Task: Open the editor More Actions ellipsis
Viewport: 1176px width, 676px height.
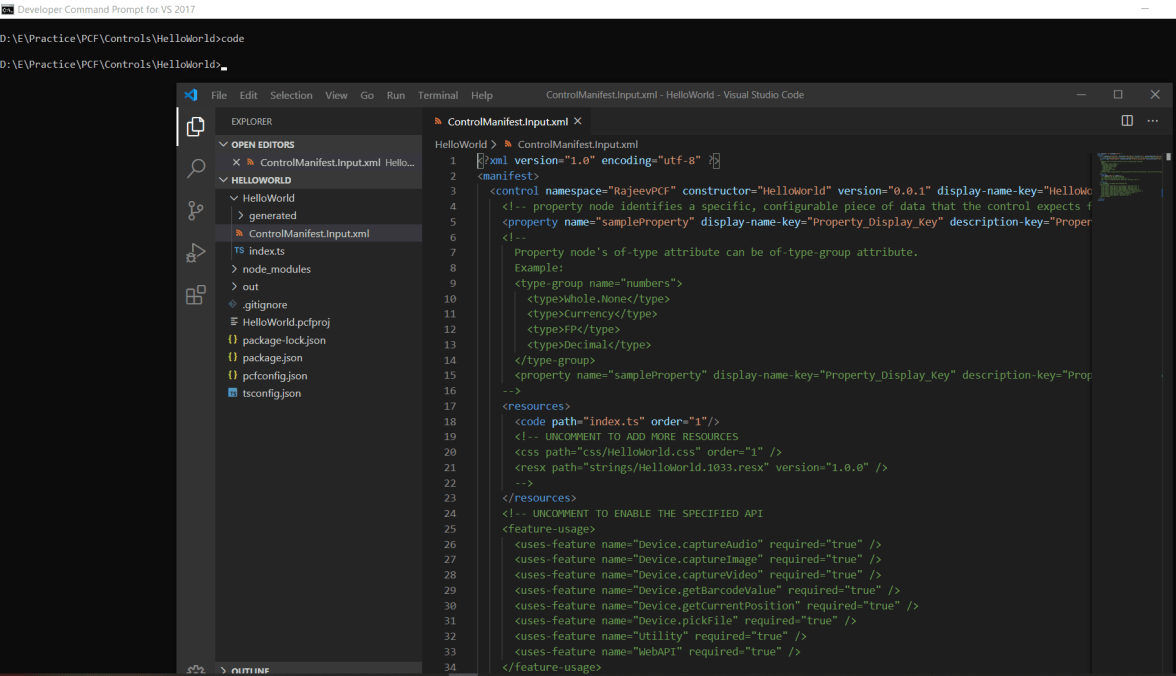Action: pos(1155,121)
